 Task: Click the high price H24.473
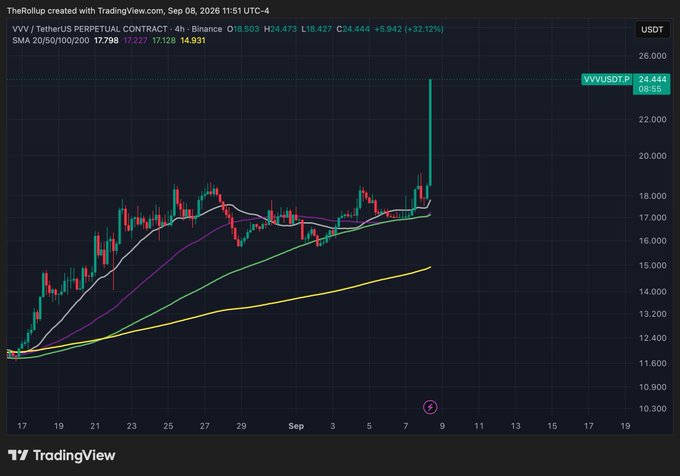coord(281,29)
